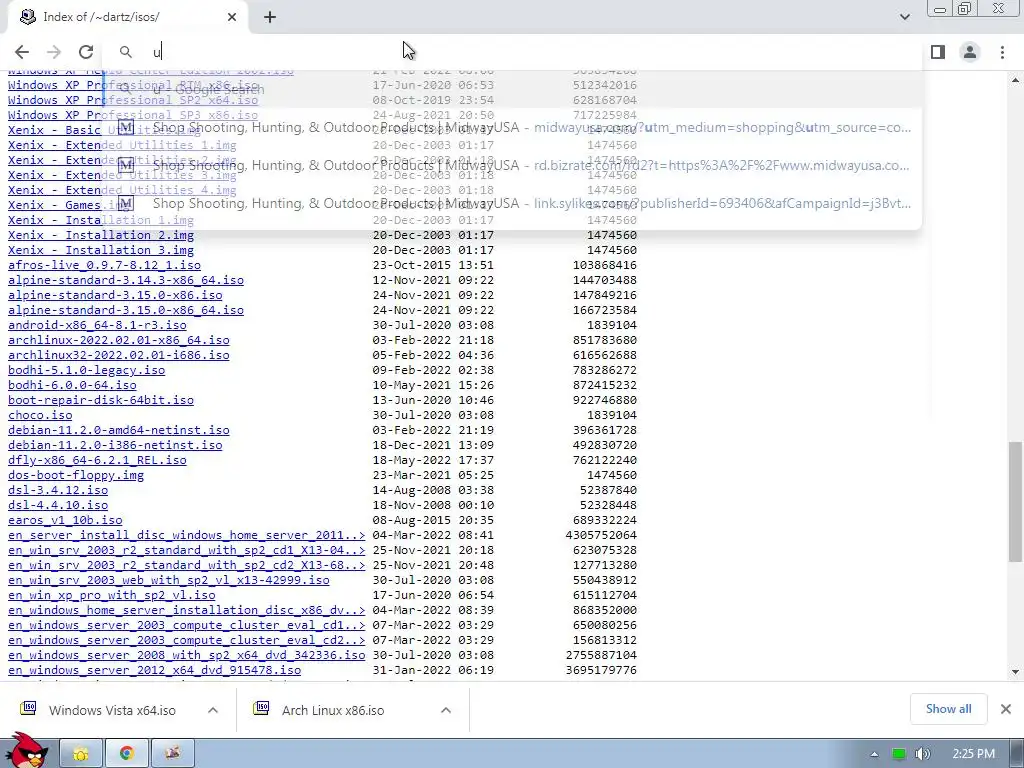Image resolution: width=1024 pixels, height=768 pixels.
Task: Close the downloads bar
Action: pyautogui.click(x=1006, y=709)
